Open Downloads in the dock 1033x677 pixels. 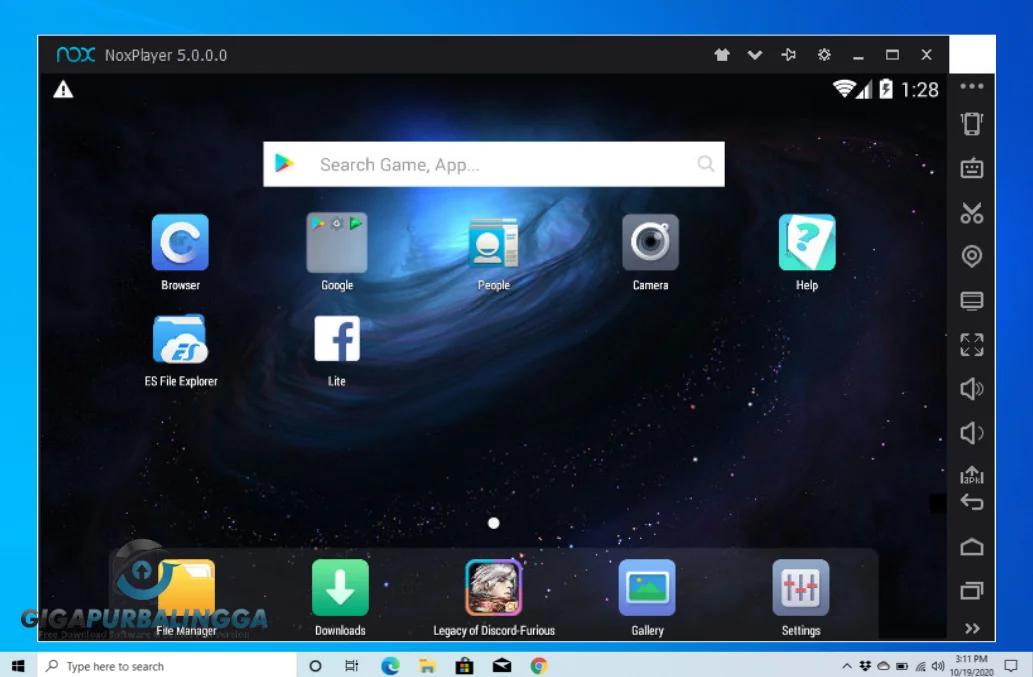pyautogui.click(x=340, y=587)
